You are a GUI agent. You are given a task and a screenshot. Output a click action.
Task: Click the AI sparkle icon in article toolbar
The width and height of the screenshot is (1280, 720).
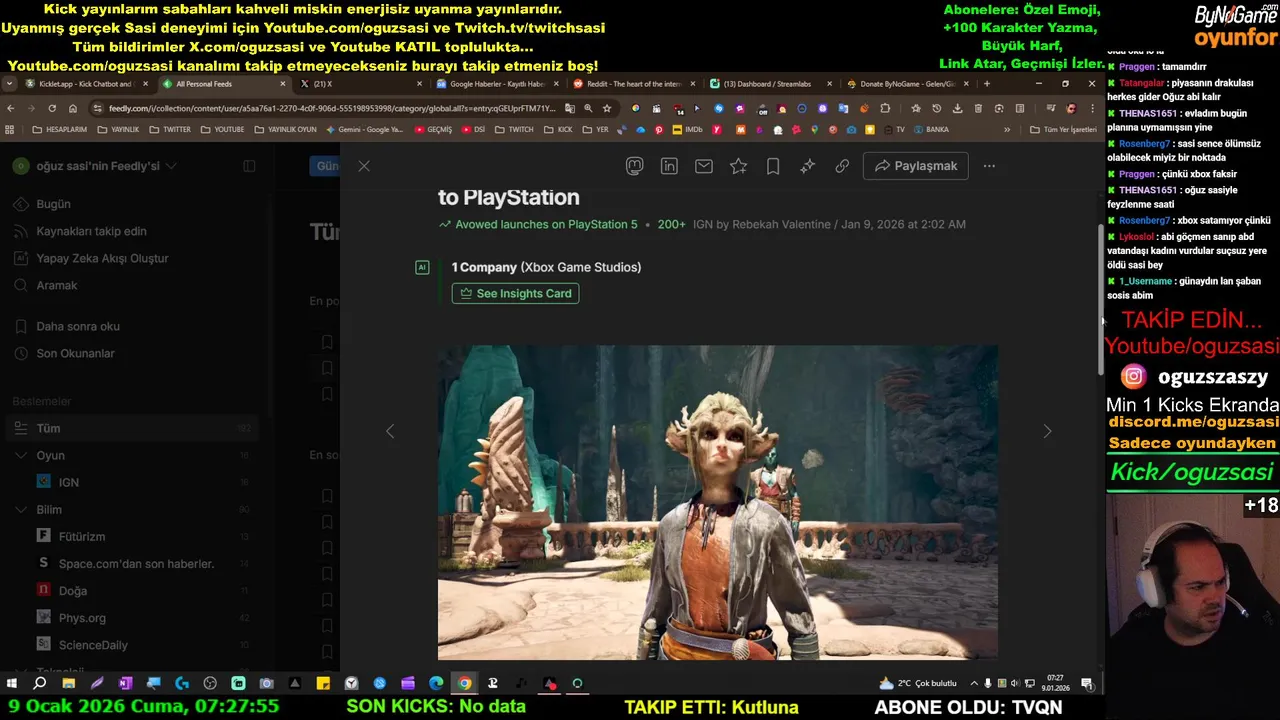tap(808, 166)
